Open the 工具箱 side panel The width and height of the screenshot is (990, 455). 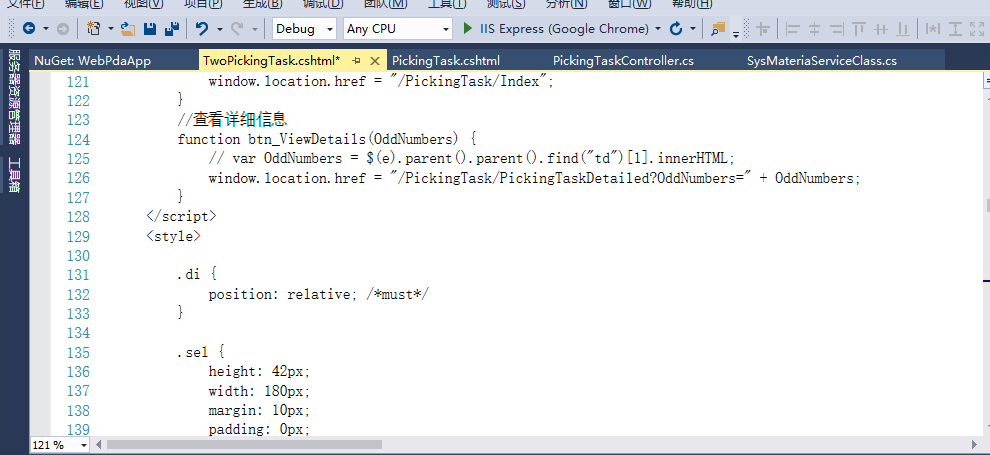click(13, 175)
